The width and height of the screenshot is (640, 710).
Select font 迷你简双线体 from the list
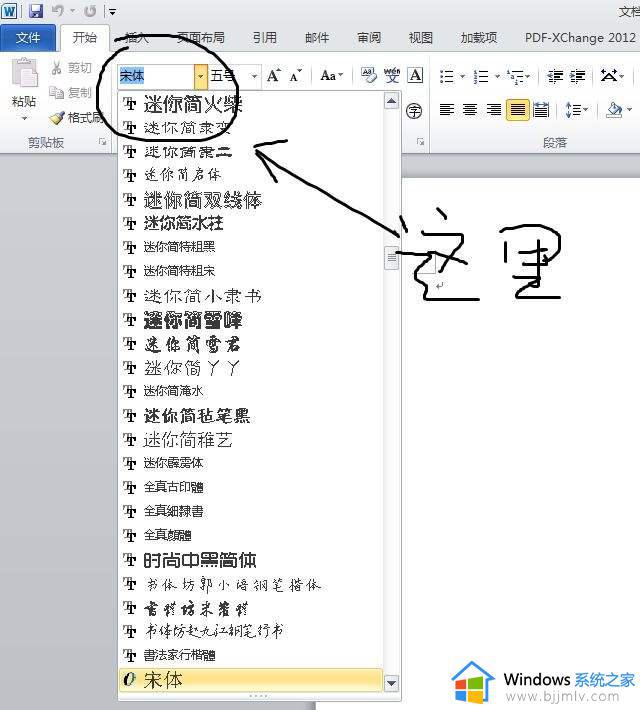click(250, 200)
